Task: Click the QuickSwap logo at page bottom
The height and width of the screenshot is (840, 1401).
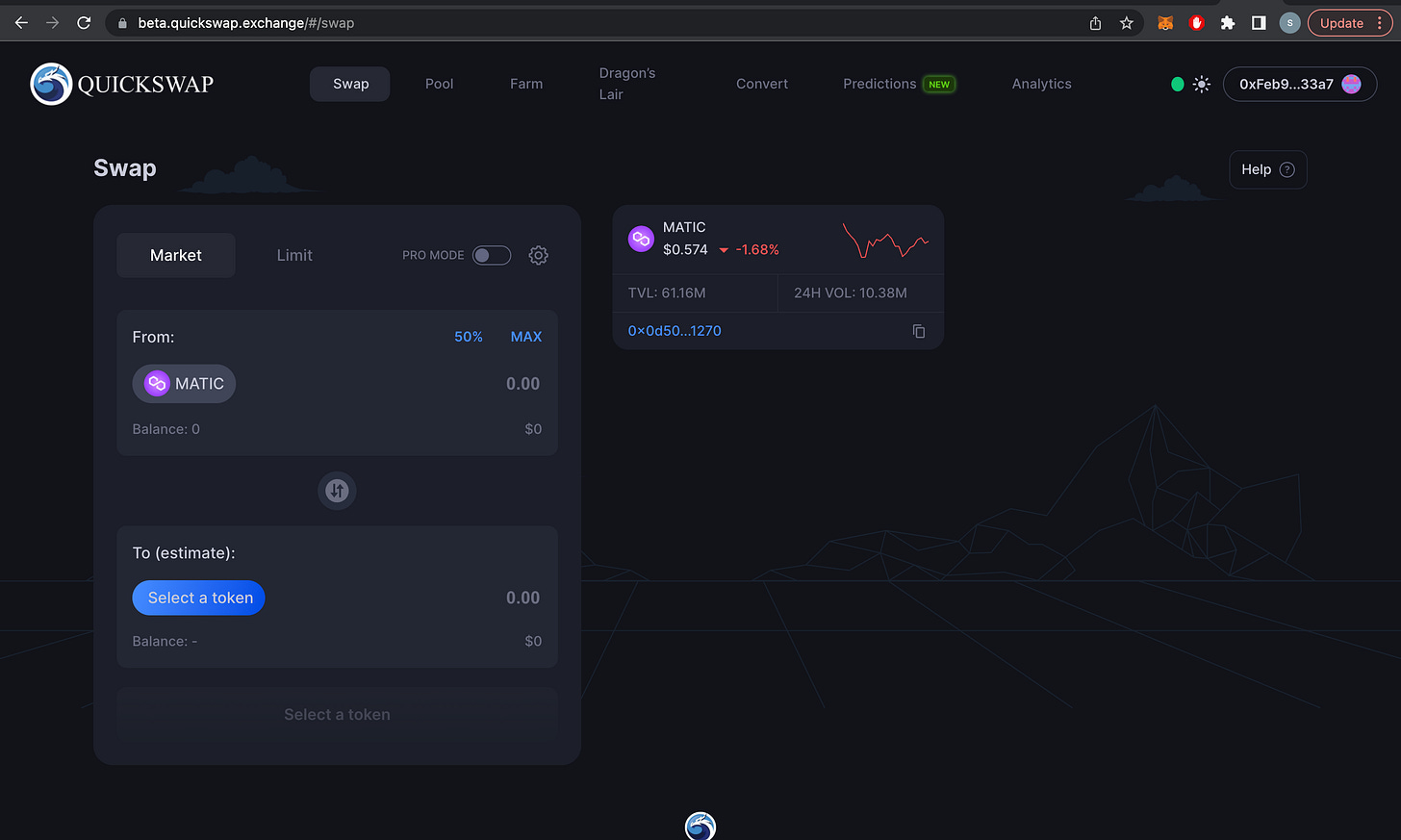Action: click(700, 826)
